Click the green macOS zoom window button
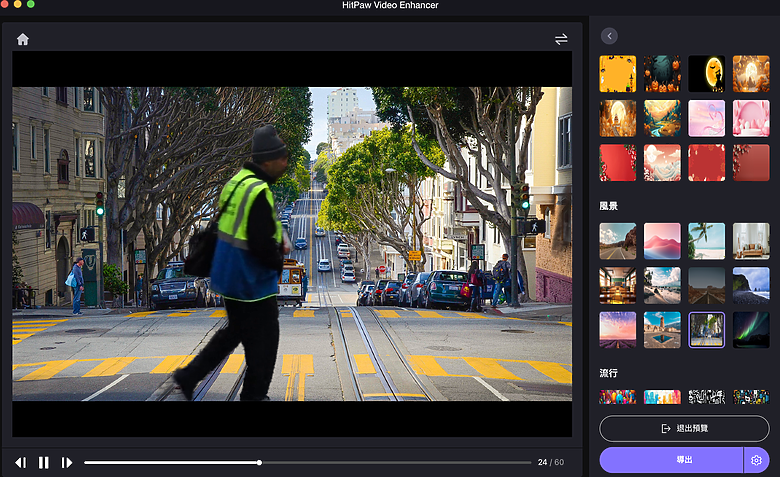 pyautogui.click(x=31, y=4)
